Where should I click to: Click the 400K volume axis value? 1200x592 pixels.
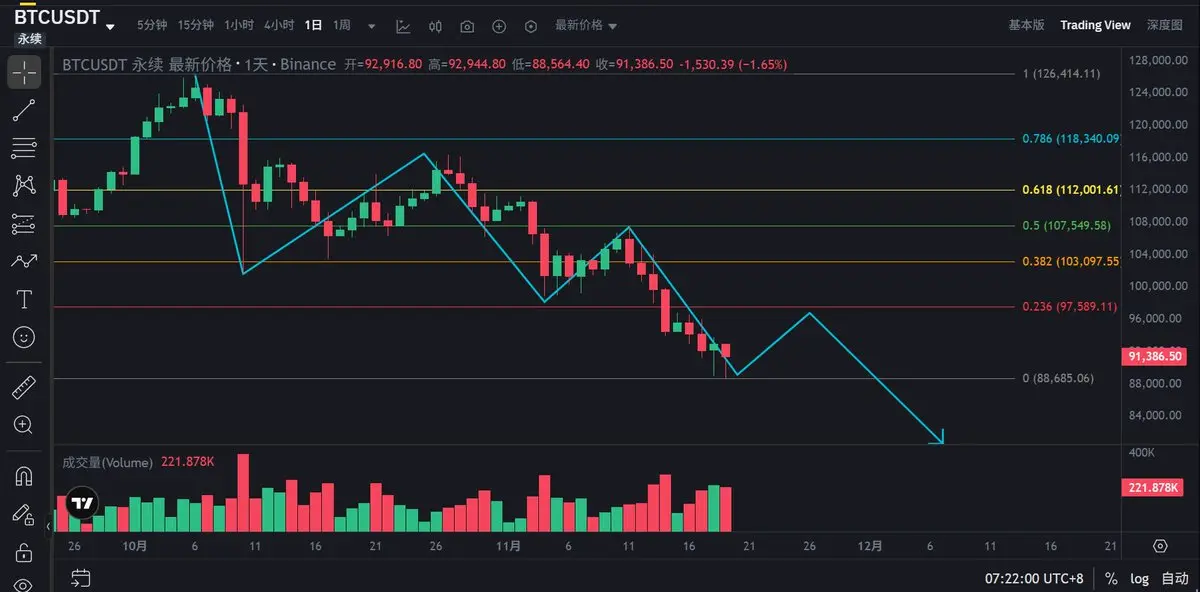(1143, 453)
